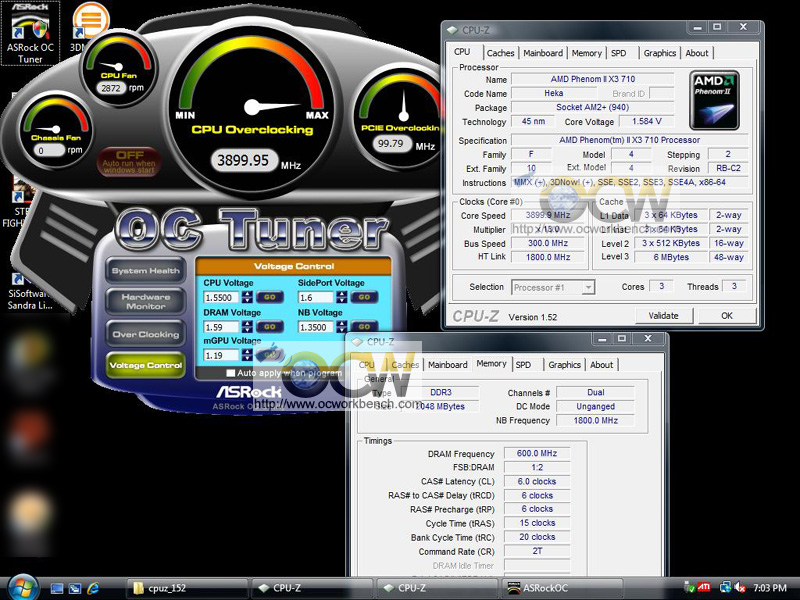Viewport: 800px width, 600px height.
Task: Click the DC Mode value Unganged
Action: pos(595,407)
